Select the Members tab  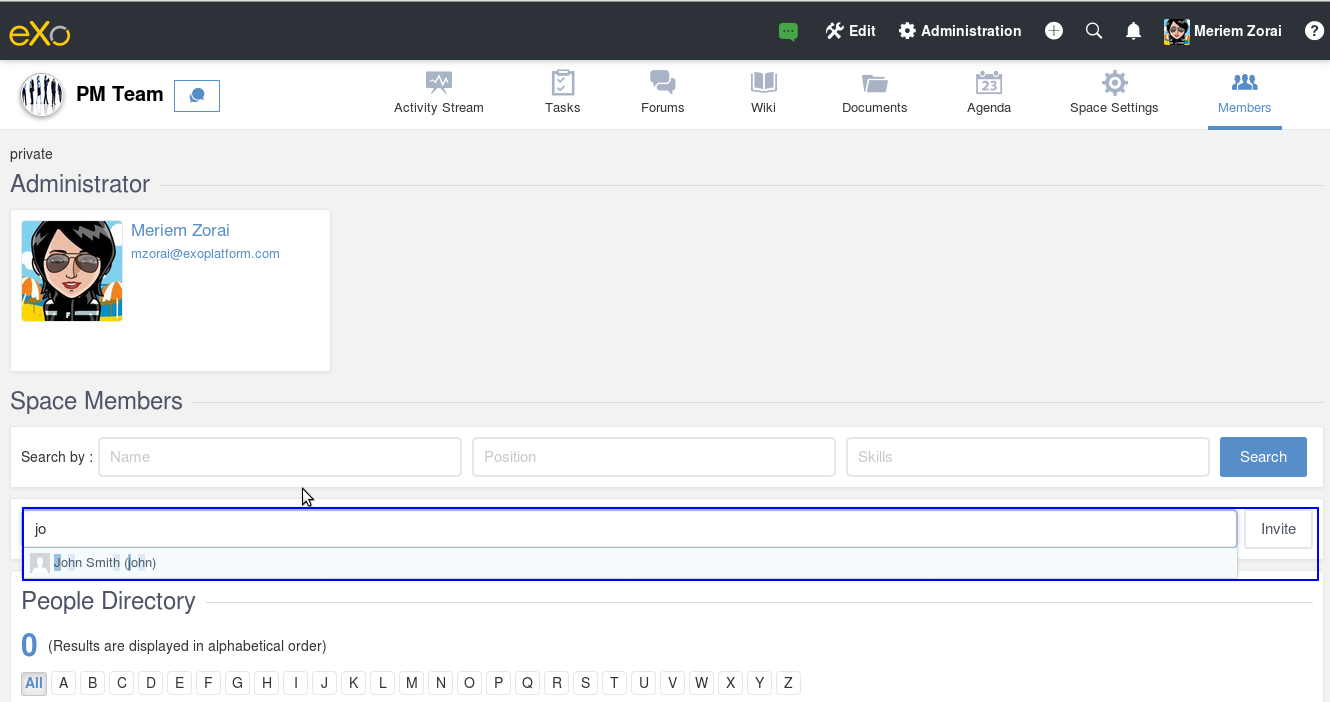1245,93
